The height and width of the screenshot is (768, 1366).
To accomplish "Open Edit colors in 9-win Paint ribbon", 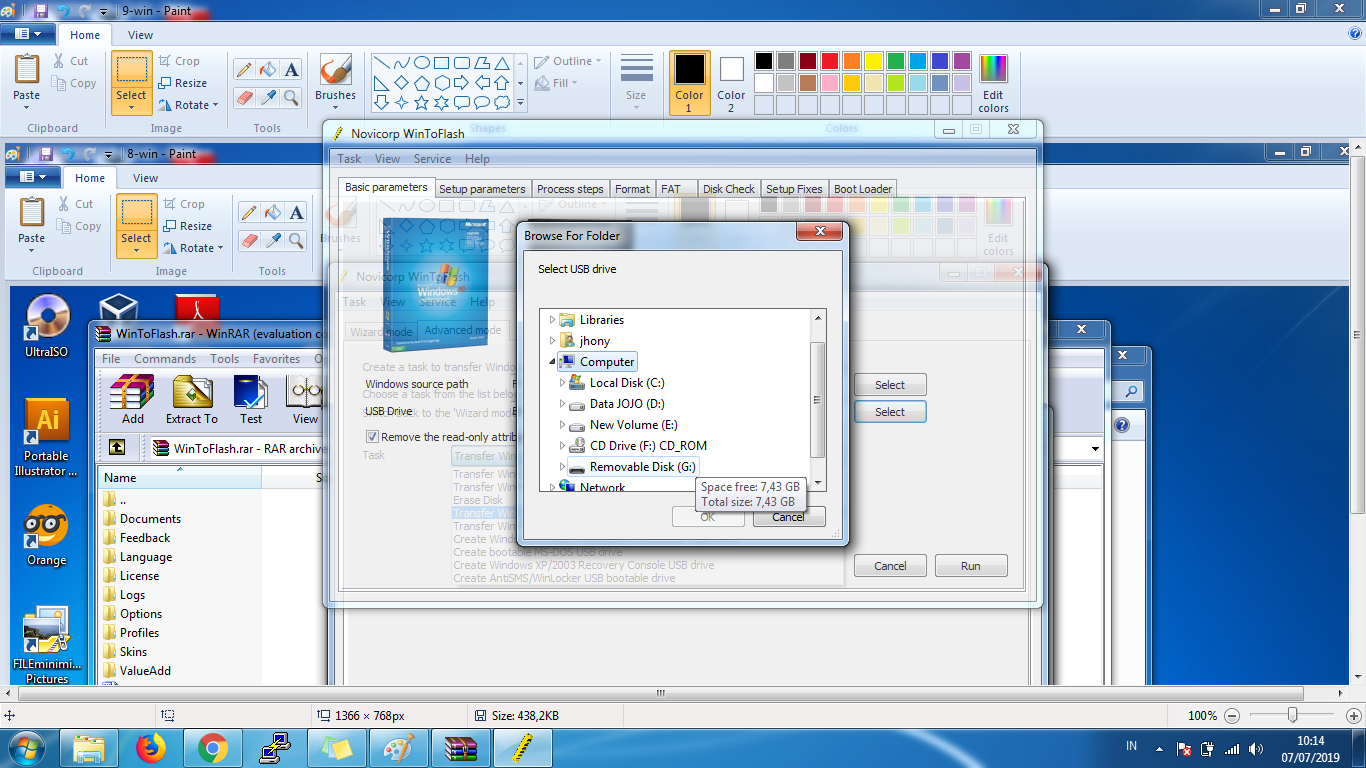I will [993, 83].
